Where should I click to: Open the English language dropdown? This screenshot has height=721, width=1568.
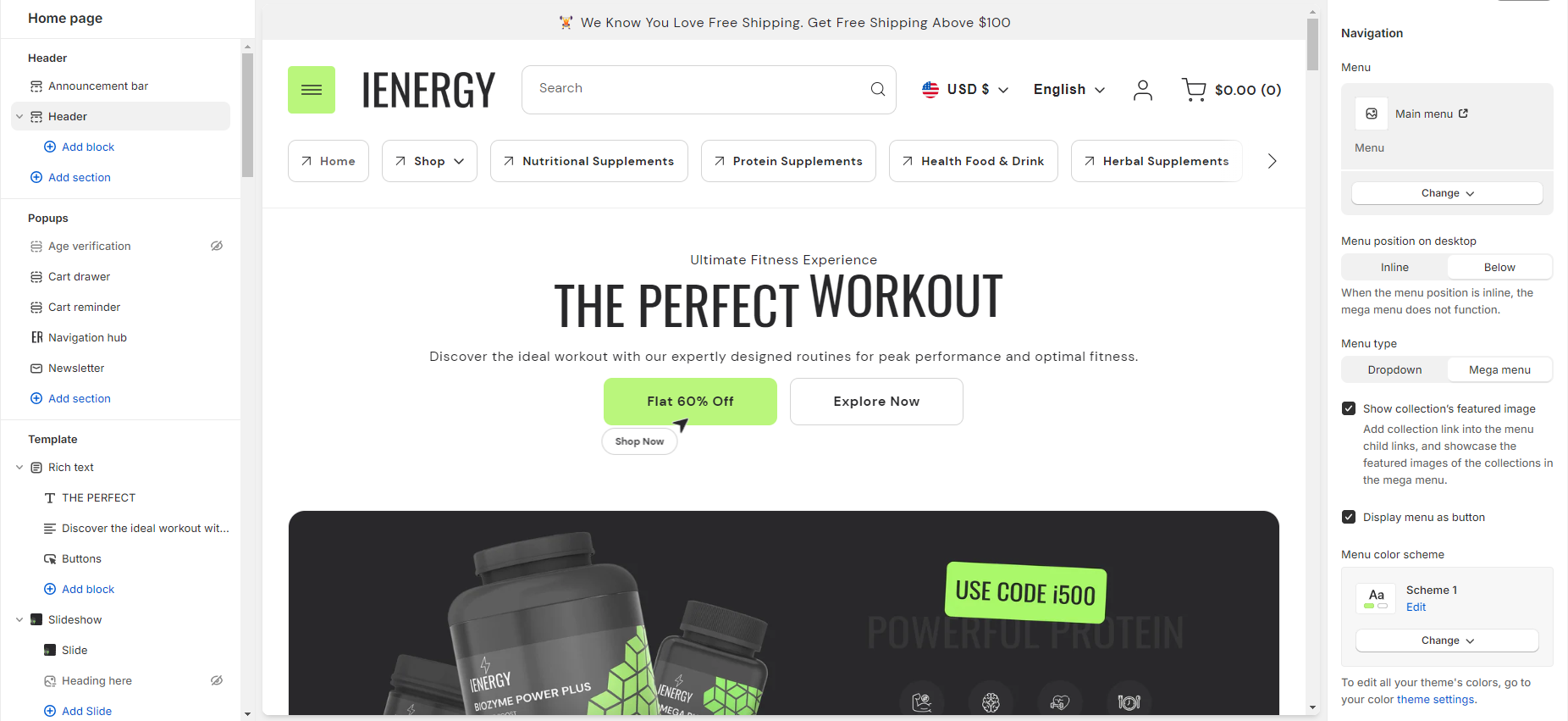coord(1069,90)
